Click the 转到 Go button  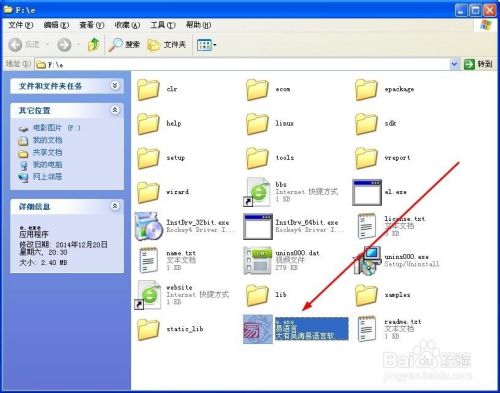pyautogui.click(x=478, y=64)
